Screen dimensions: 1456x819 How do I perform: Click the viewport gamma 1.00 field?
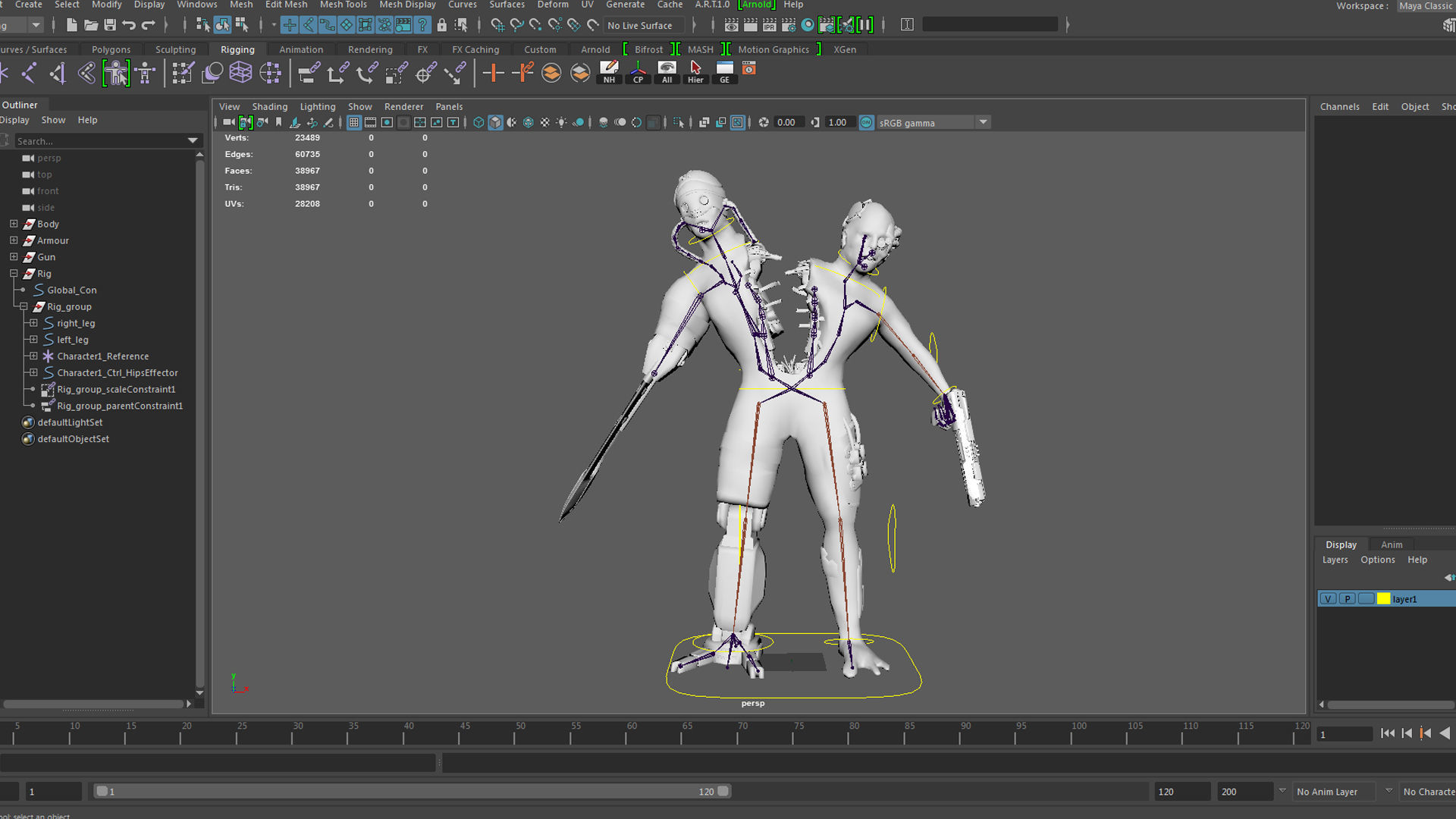(x=840, y=122)
